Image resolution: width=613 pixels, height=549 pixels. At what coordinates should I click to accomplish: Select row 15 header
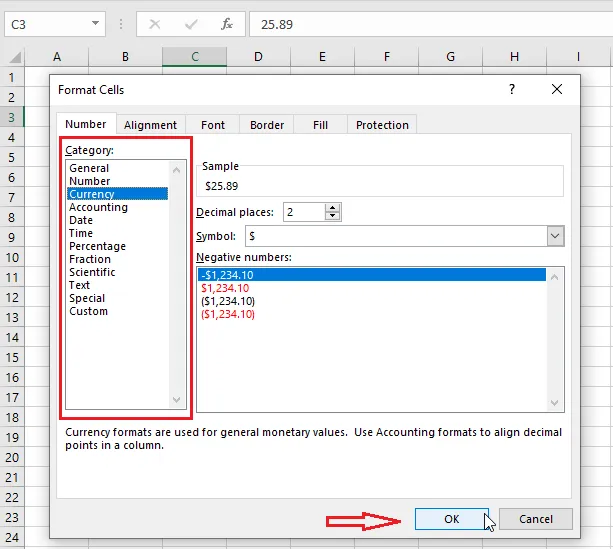coord(12,357)
